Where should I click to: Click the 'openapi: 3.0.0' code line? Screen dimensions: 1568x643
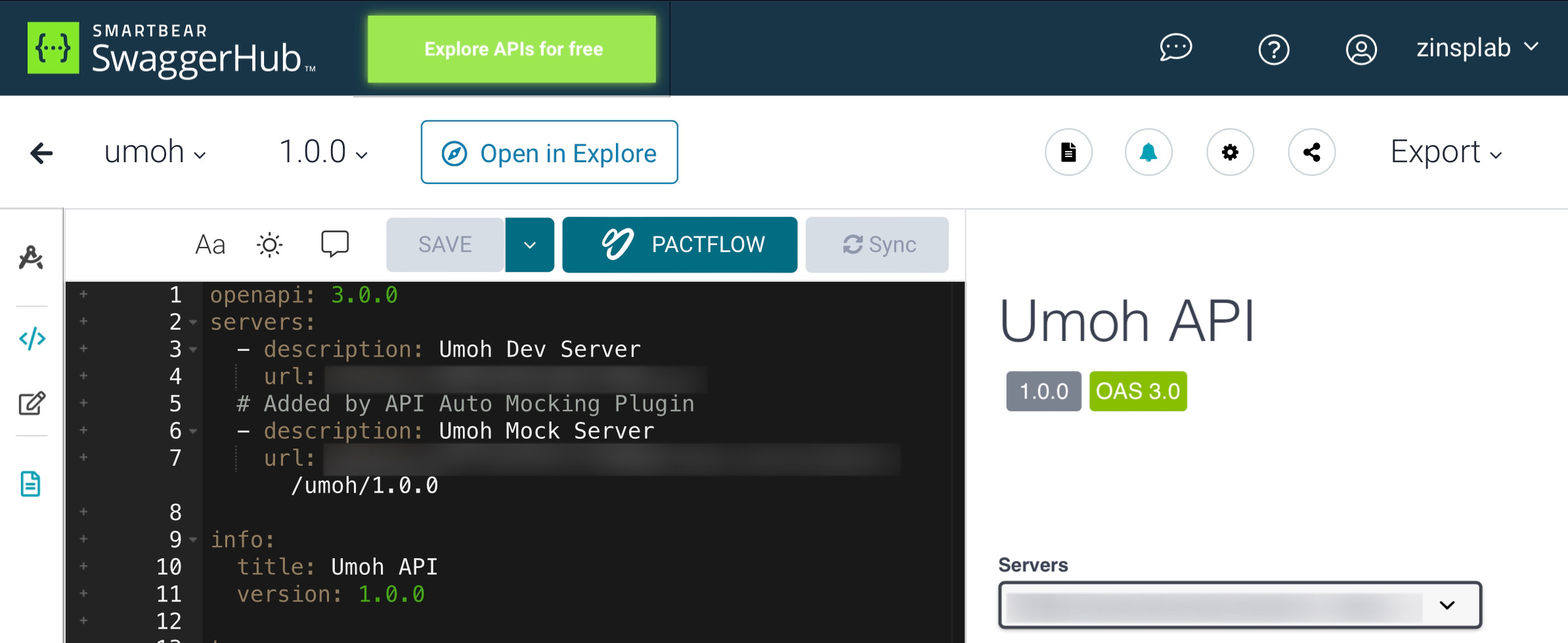pyautogui.click(x=304, y=295)
